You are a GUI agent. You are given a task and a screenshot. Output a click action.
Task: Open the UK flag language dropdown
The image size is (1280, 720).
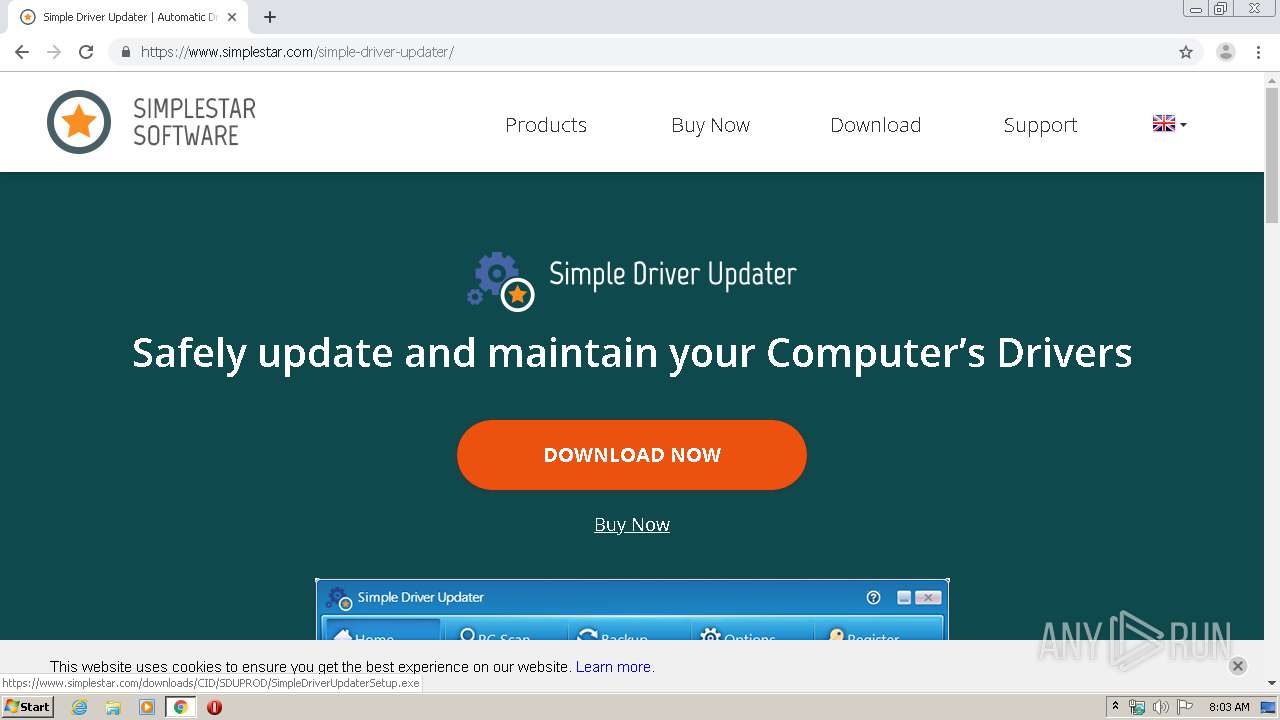click(1169, 124)
